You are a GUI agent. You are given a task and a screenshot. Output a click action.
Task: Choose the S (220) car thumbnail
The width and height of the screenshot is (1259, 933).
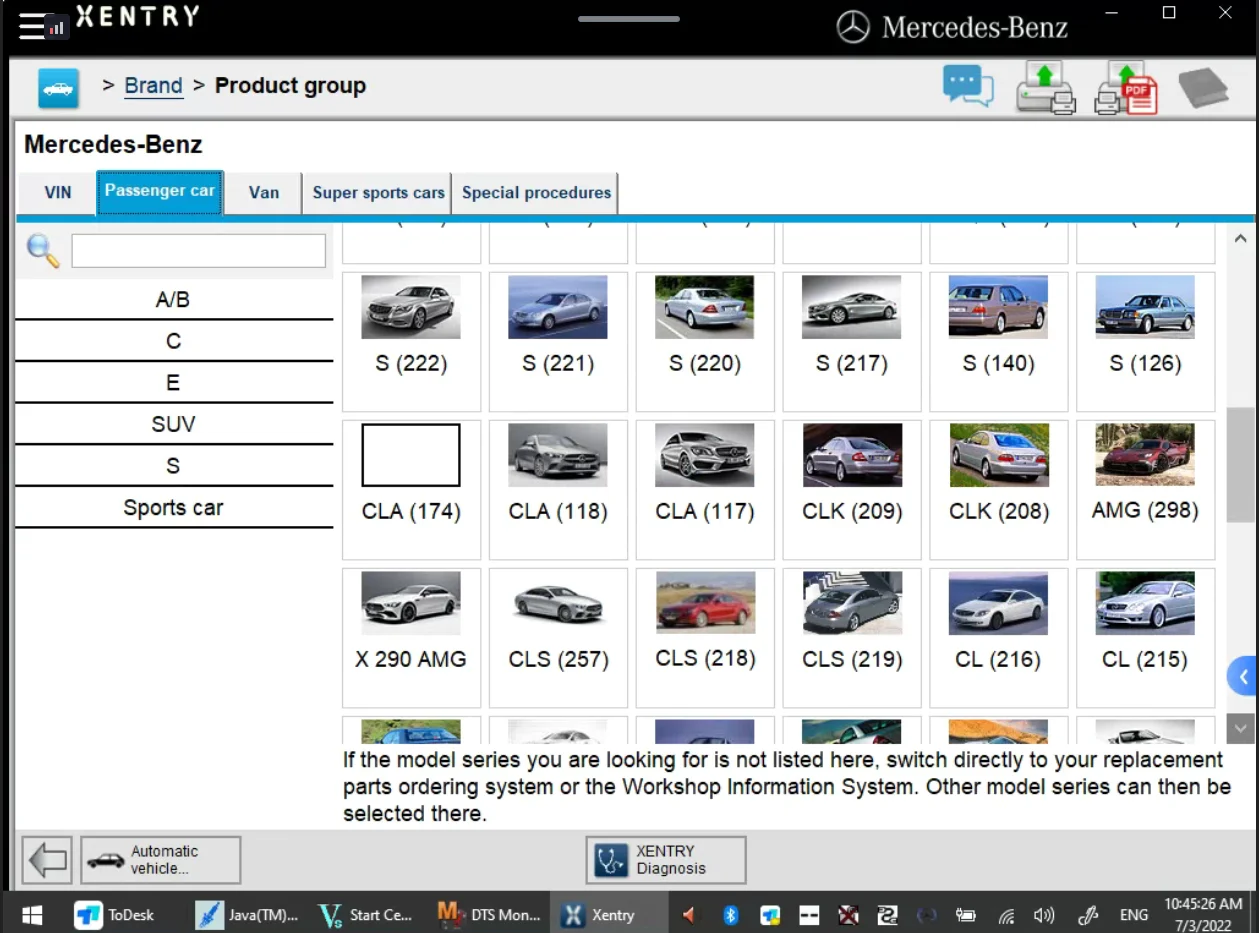(x=705, y=307)
